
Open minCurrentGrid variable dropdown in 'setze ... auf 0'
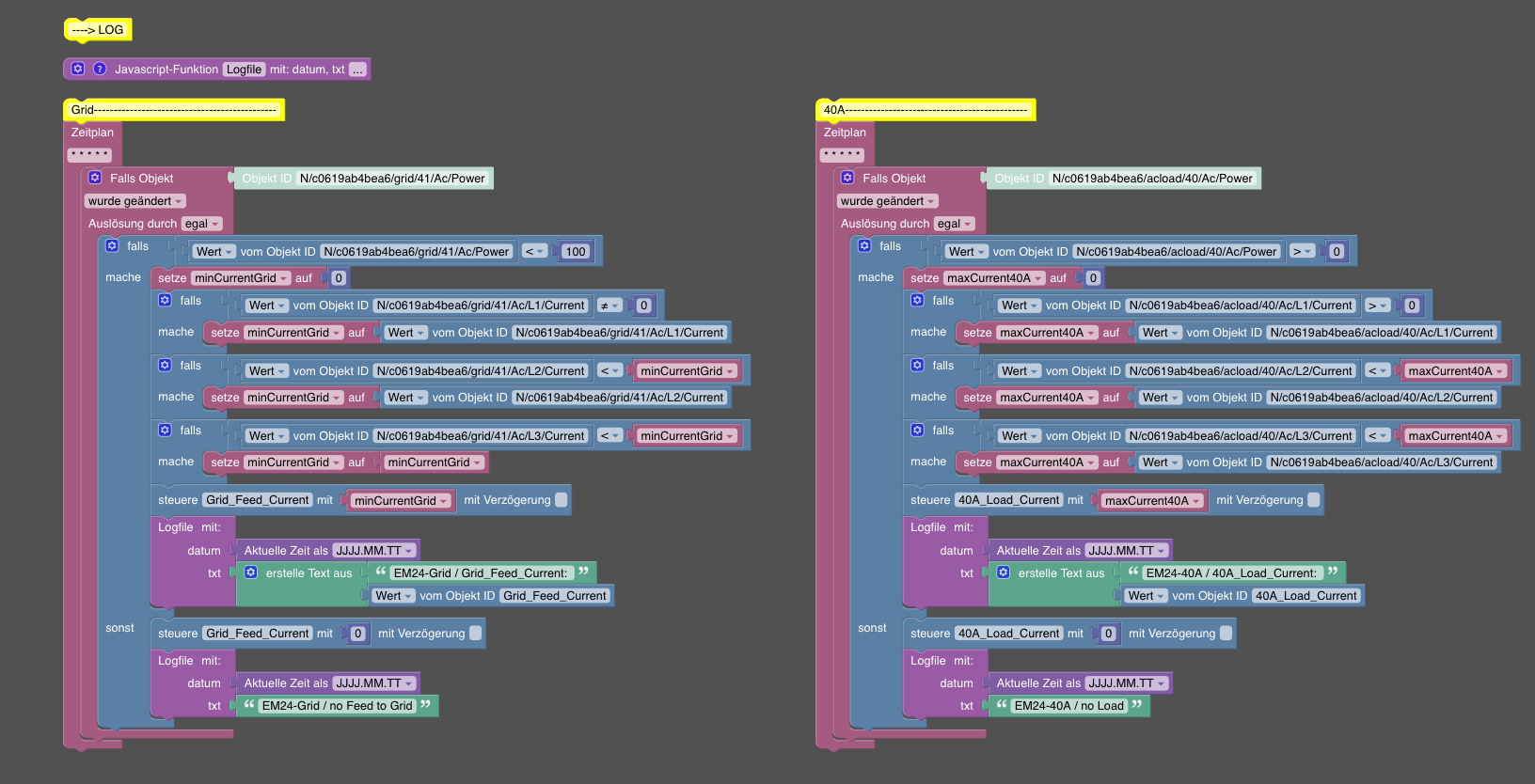[x=241, y=278]
